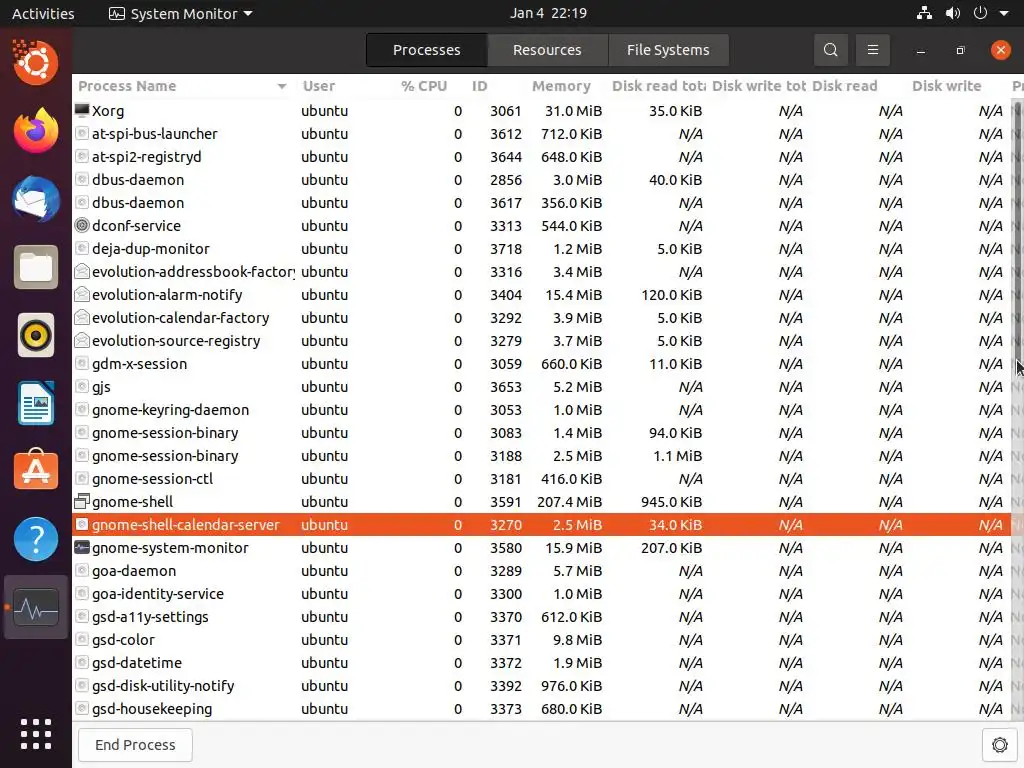Open system menu arrow in top bar
This screenshot has height=768, width=1024.
click(1004, 13)
